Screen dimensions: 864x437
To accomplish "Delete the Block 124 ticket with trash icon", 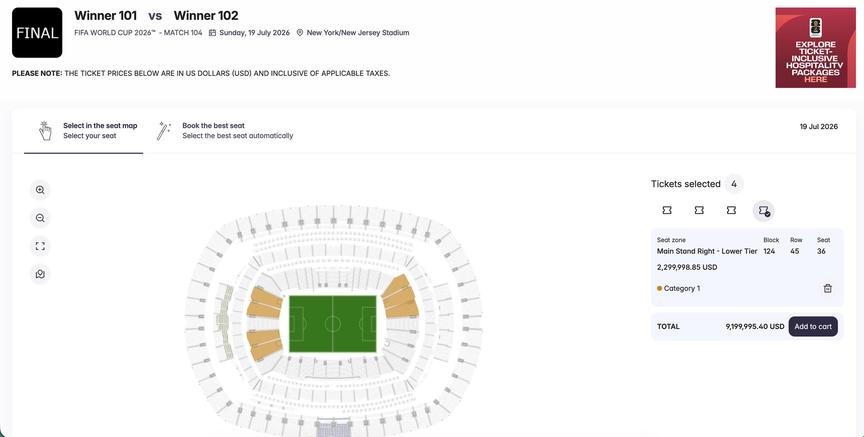I will click(827, 288).
